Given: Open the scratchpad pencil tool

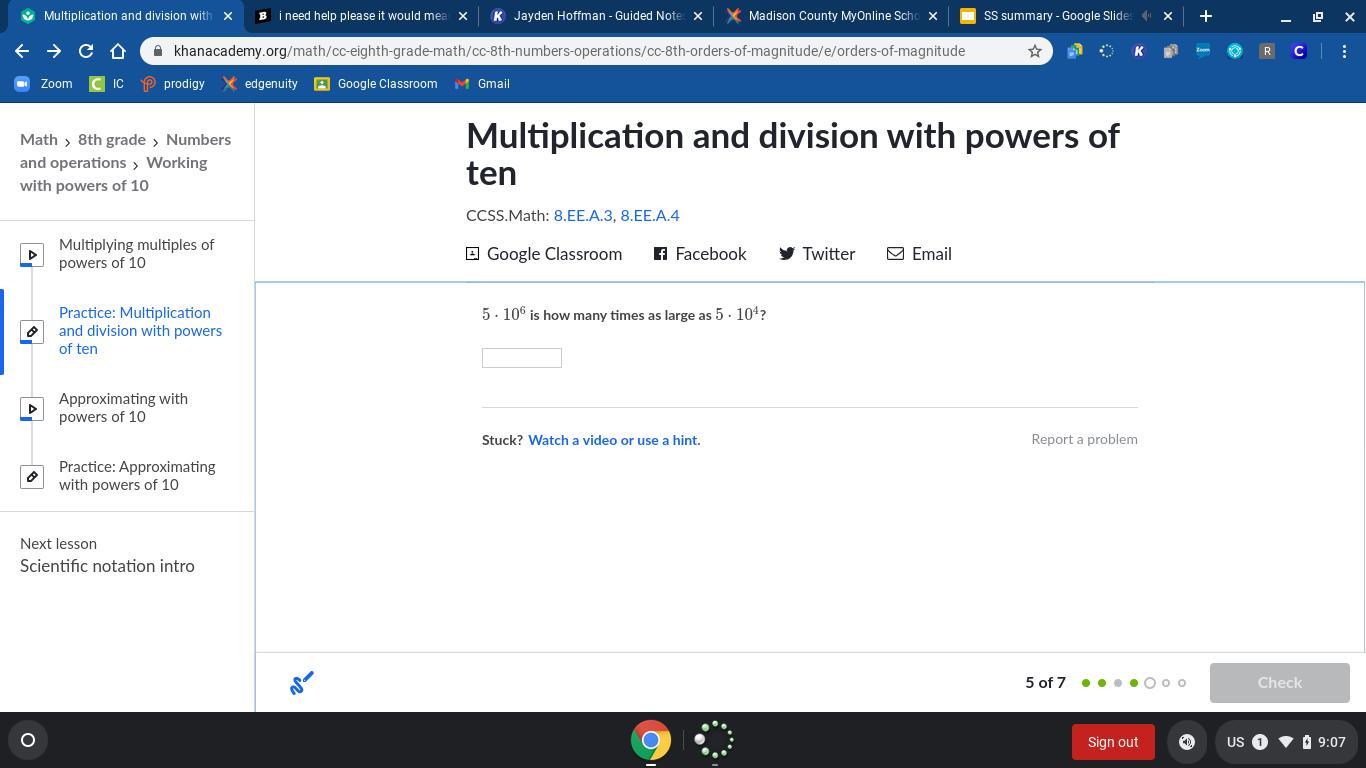Looking at the screenshot, I should click(302, 683).
